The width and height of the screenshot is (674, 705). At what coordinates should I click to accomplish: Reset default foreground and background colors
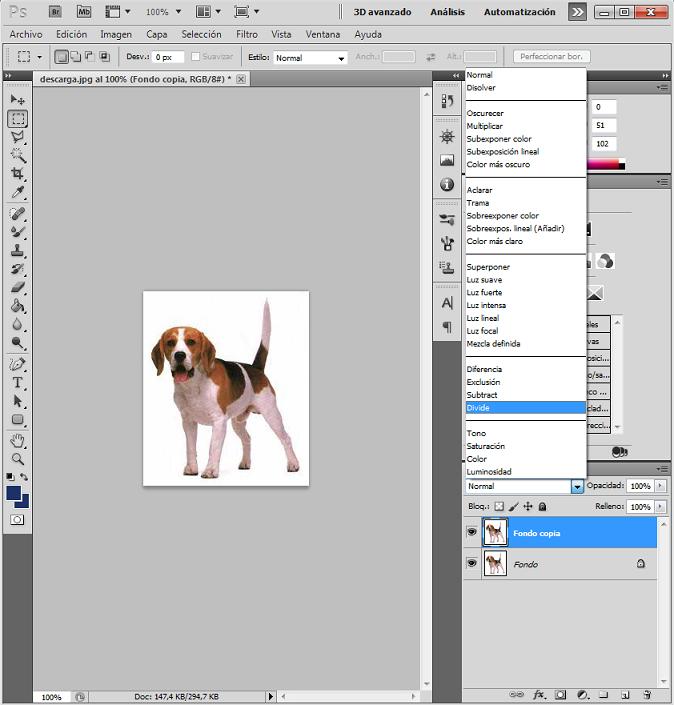[10, 477]
